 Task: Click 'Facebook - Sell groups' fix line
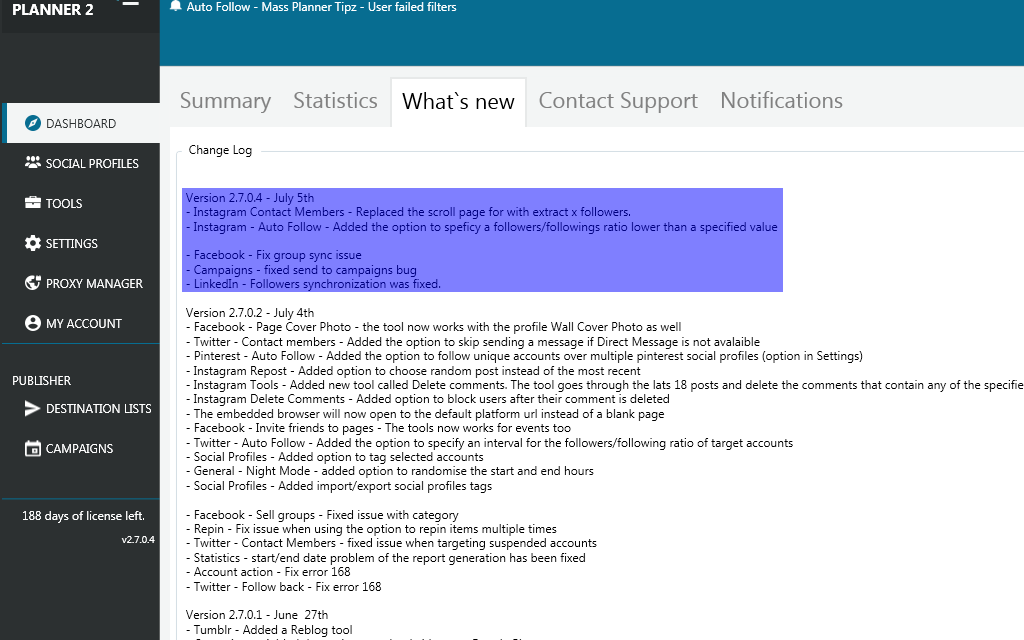[322, 515]
